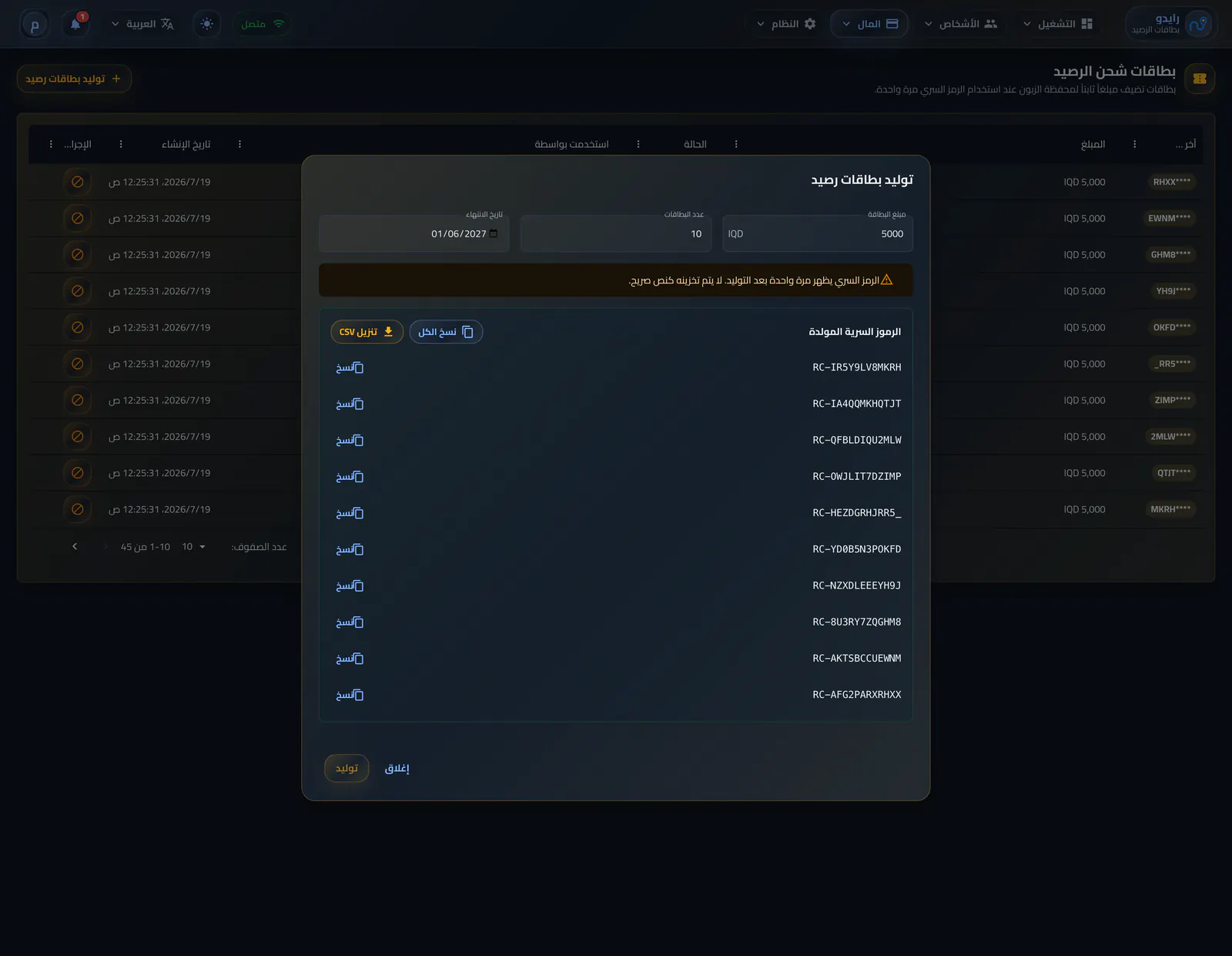Click the number of cards field
The width and height of the screenshot is (1232, 956).
[x=615, y=233]
